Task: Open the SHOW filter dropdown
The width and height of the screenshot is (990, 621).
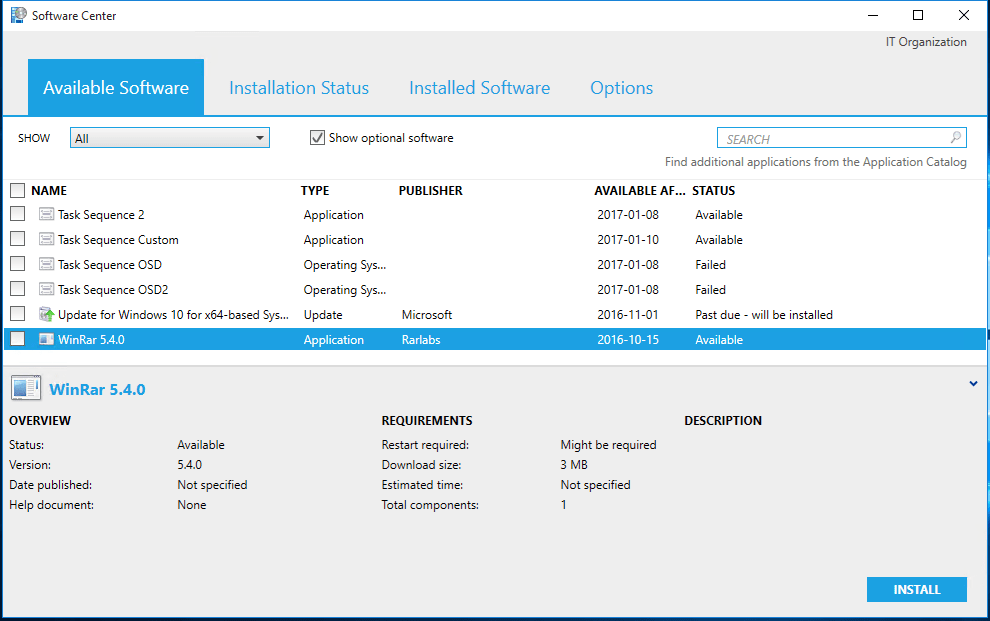Action: 170,138
